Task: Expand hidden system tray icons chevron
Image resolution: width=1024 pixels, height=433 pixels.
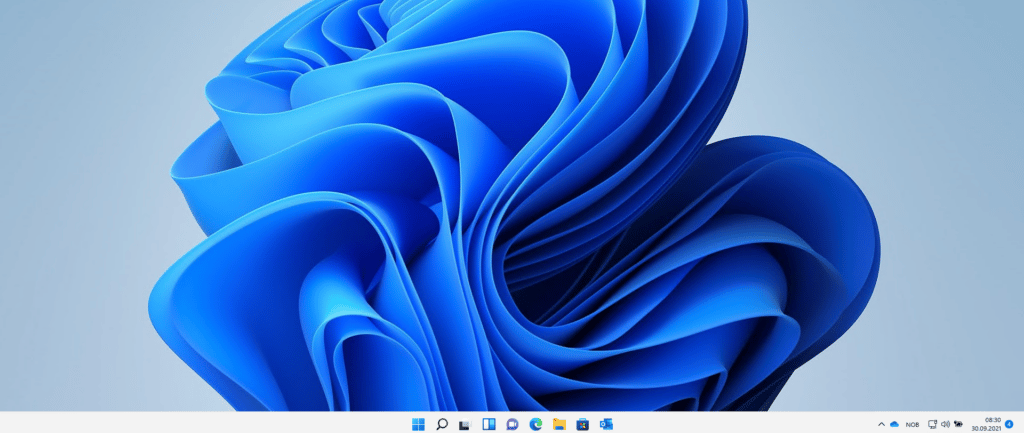Action: tap(882, 424)
